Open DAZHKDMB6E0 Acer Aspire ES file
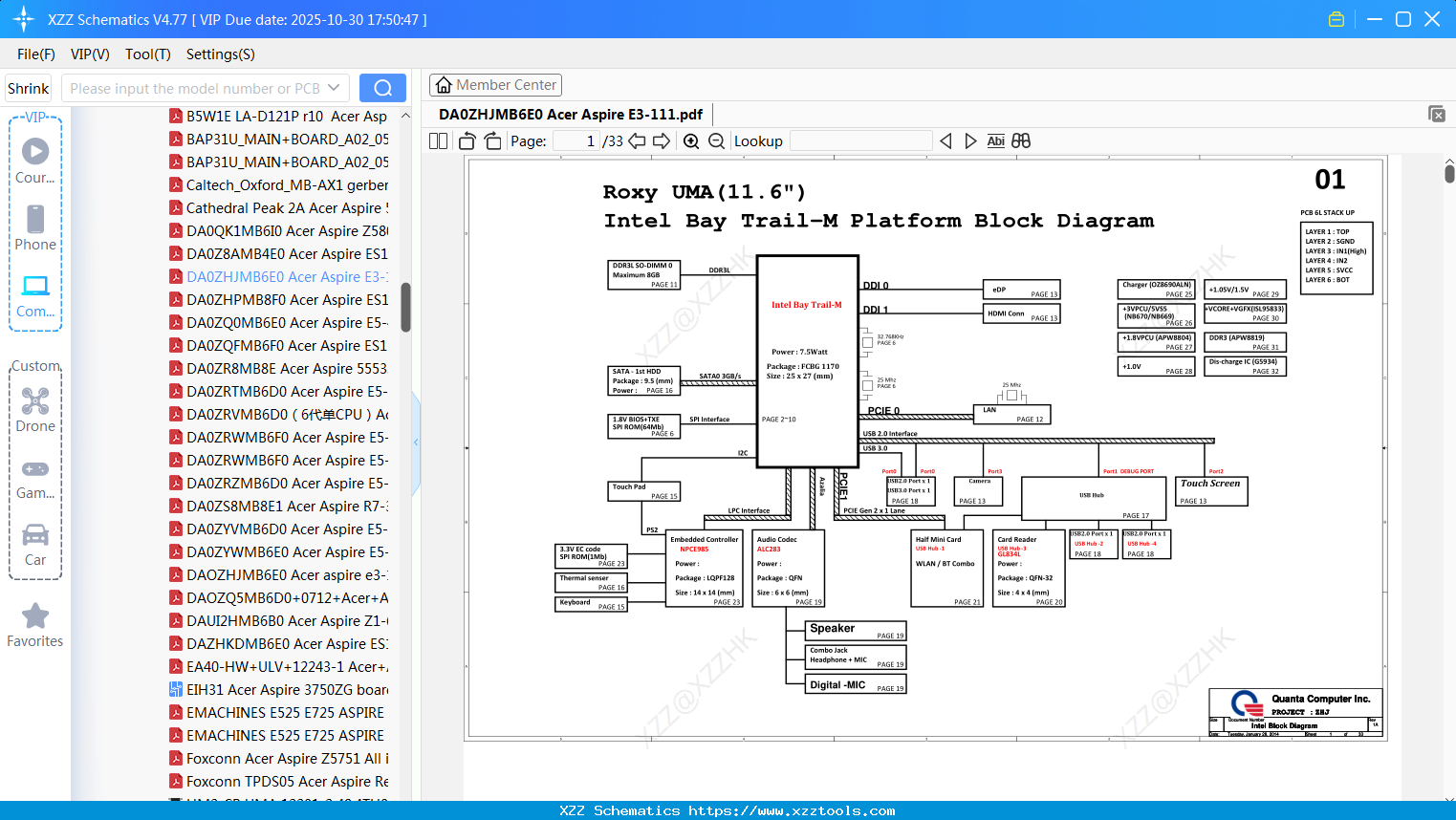1456x820 pixels. [287, 644]
